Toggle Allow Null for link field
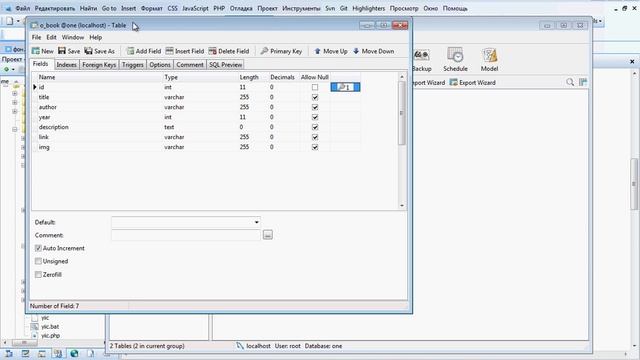This screenshot has height=360, width=640. click(315, 137)
